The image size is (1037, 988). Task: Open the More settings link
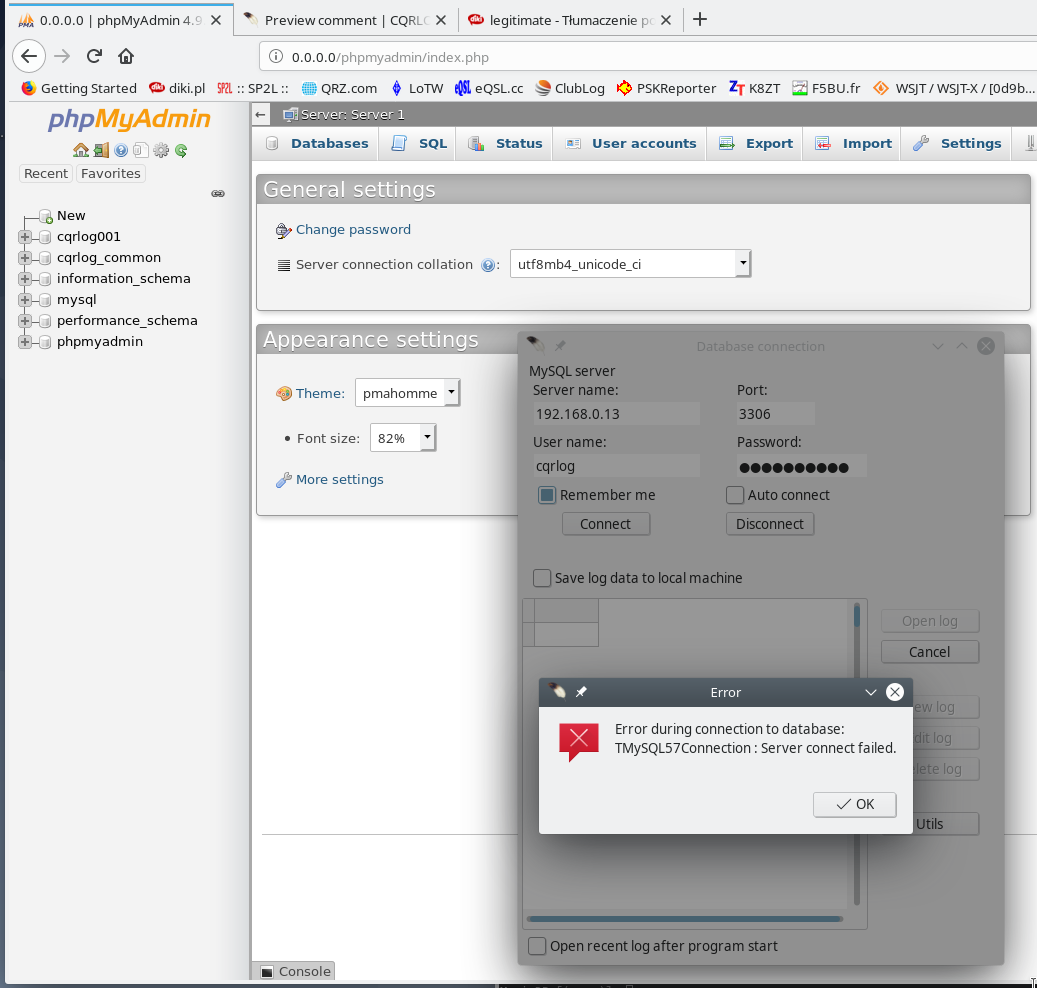coord(339,479)
